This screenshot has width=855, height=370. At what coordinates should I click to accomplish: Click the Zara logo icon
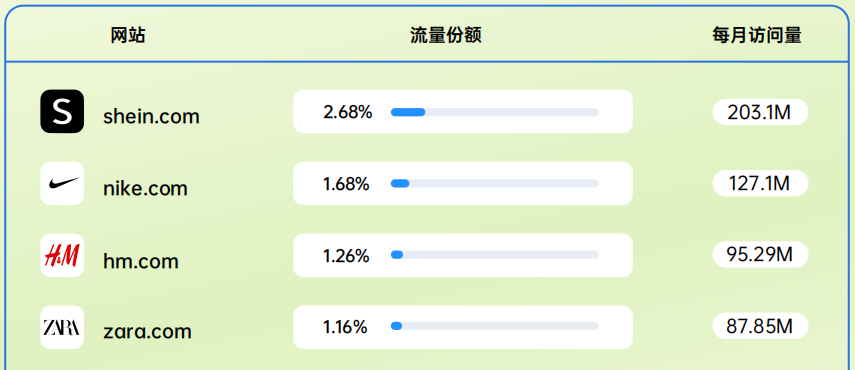coord(62,327)
